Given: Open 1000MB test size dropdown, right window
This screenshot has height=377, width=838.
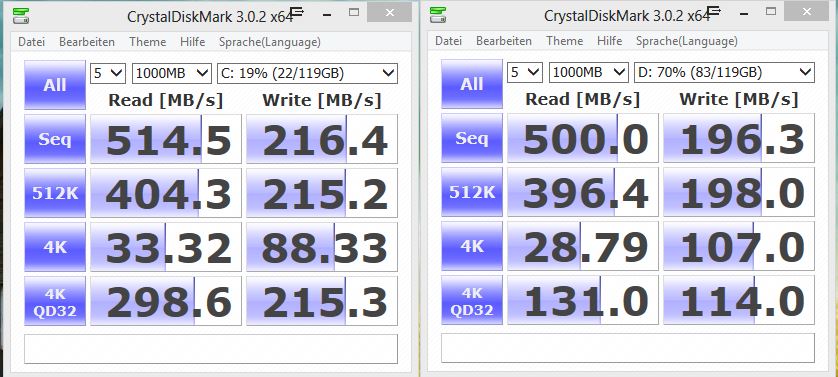Looking at the screenshot, I should click(588, 72).
